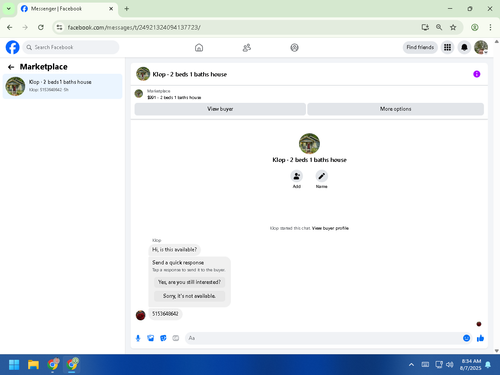
Task: Select Klop 2 beds 1 baths conversation
Action: click(x=63, y=86)
